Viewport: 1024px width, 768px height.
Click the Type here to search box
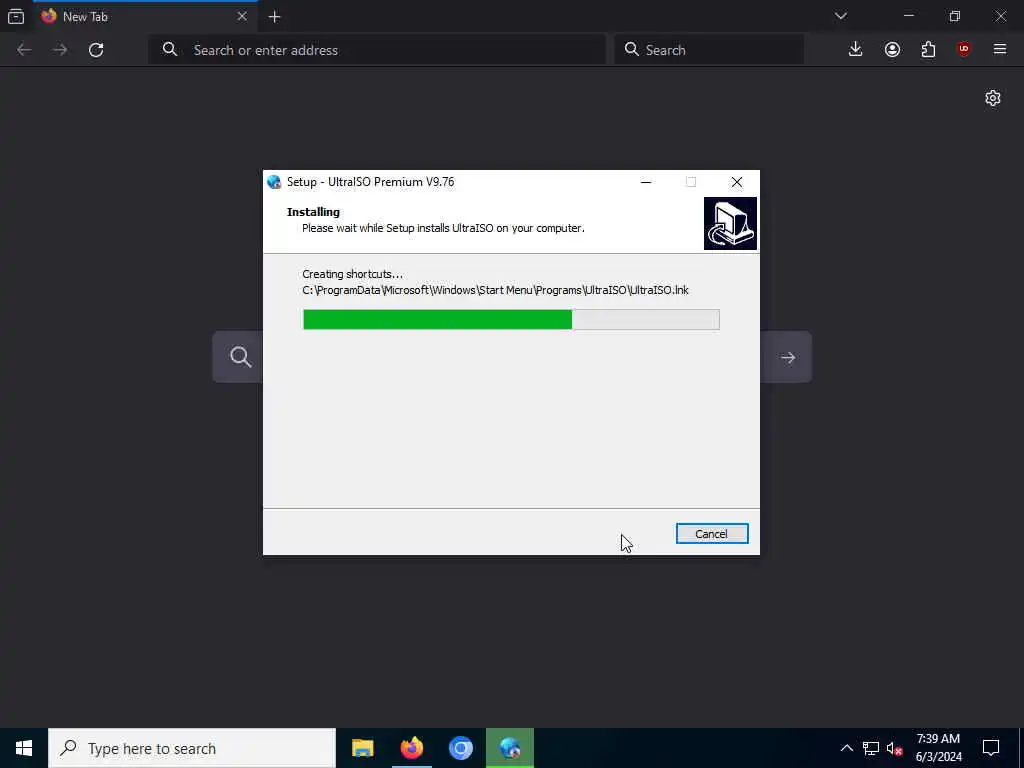click(192, 748)
